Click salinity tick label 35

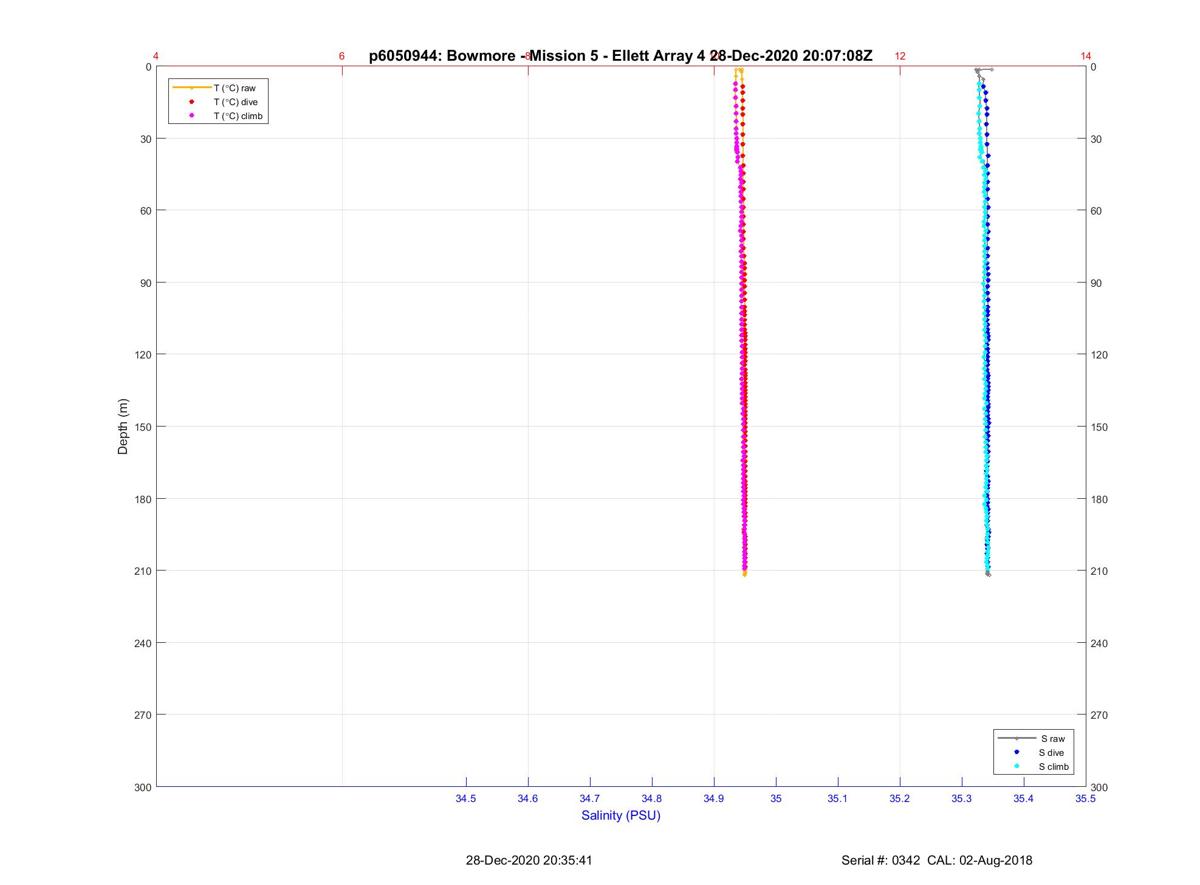[x=776, y=798]
